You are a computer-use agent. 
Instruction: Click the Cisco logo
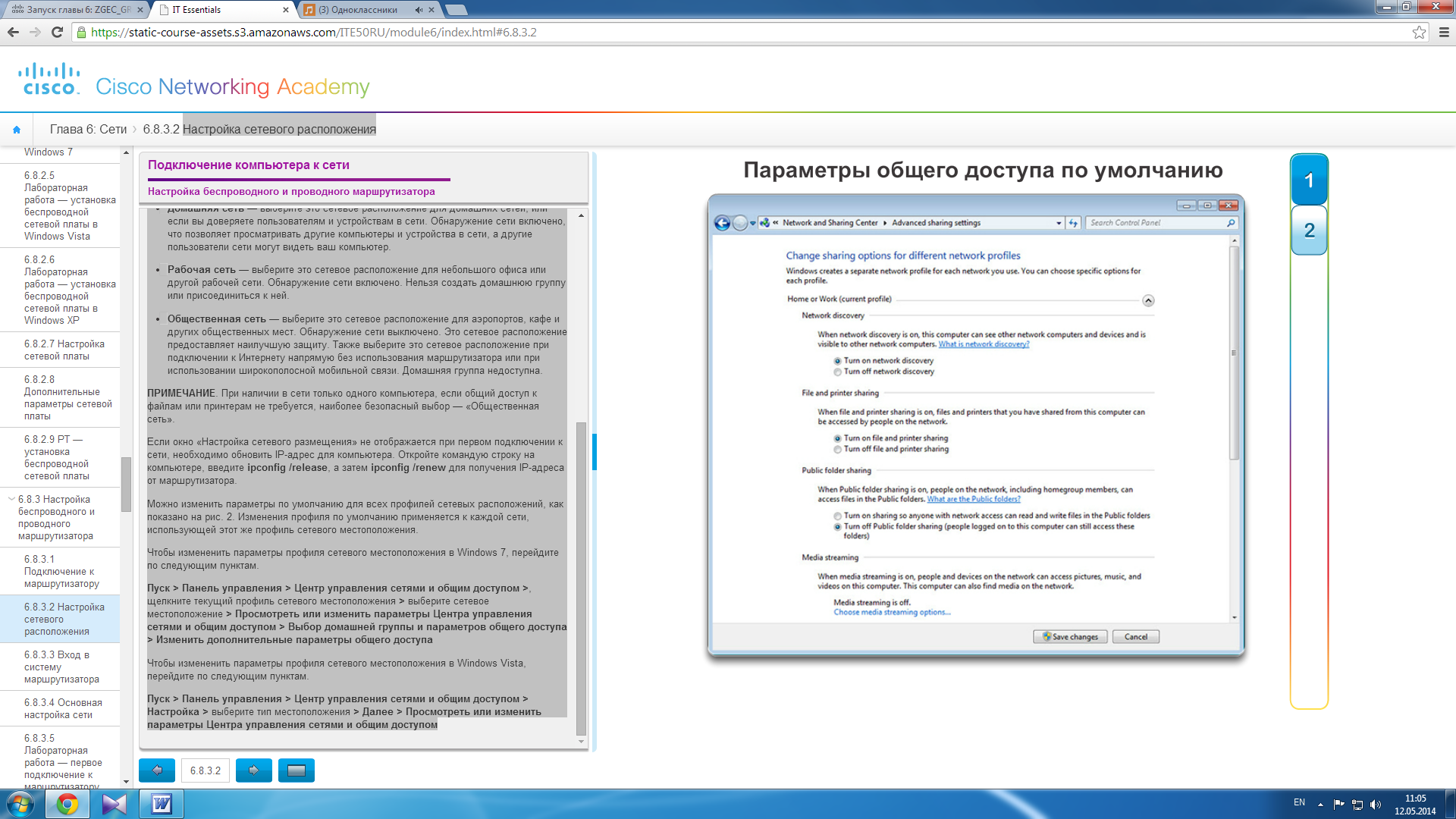pos(49,80)
